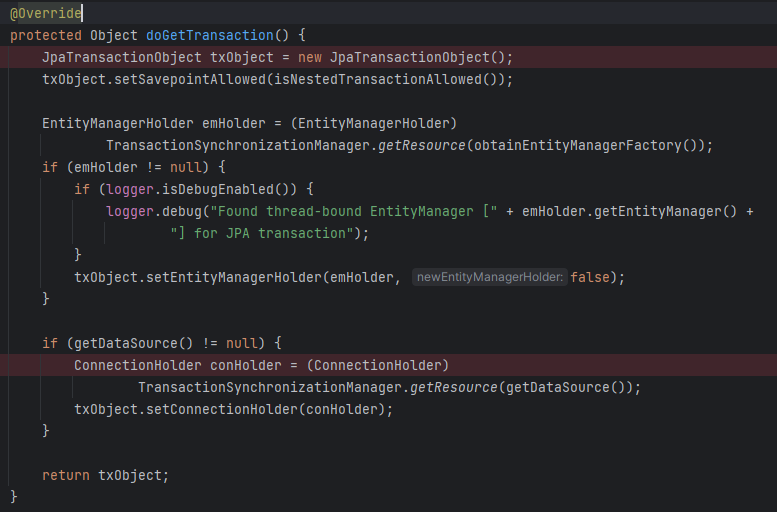Click null in the emHolder condition
Image resolution: width=777 pixels, height=512 pixels.
(x=186, y=167)
